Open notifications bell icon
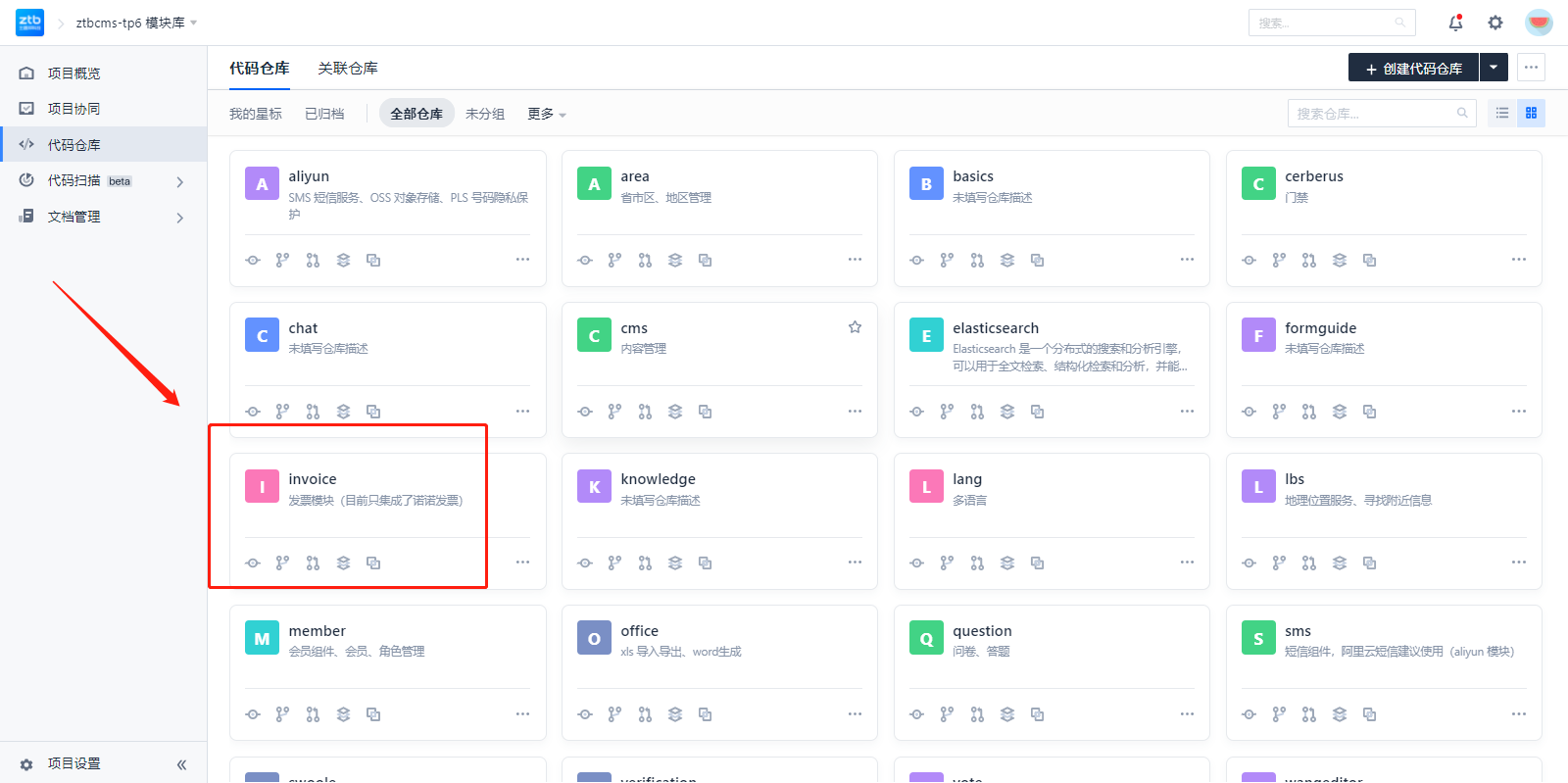Viewport: 1568px width, 783px height. (x=1456, y=23)
